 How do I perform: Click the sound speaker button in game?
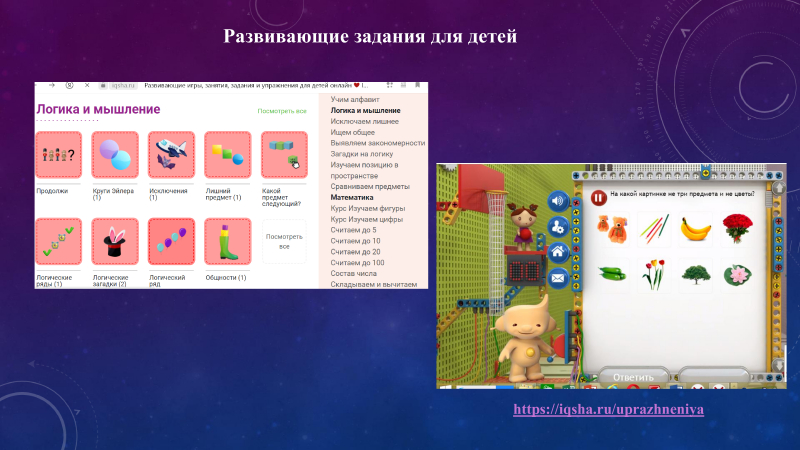click(x=559, y=201)
